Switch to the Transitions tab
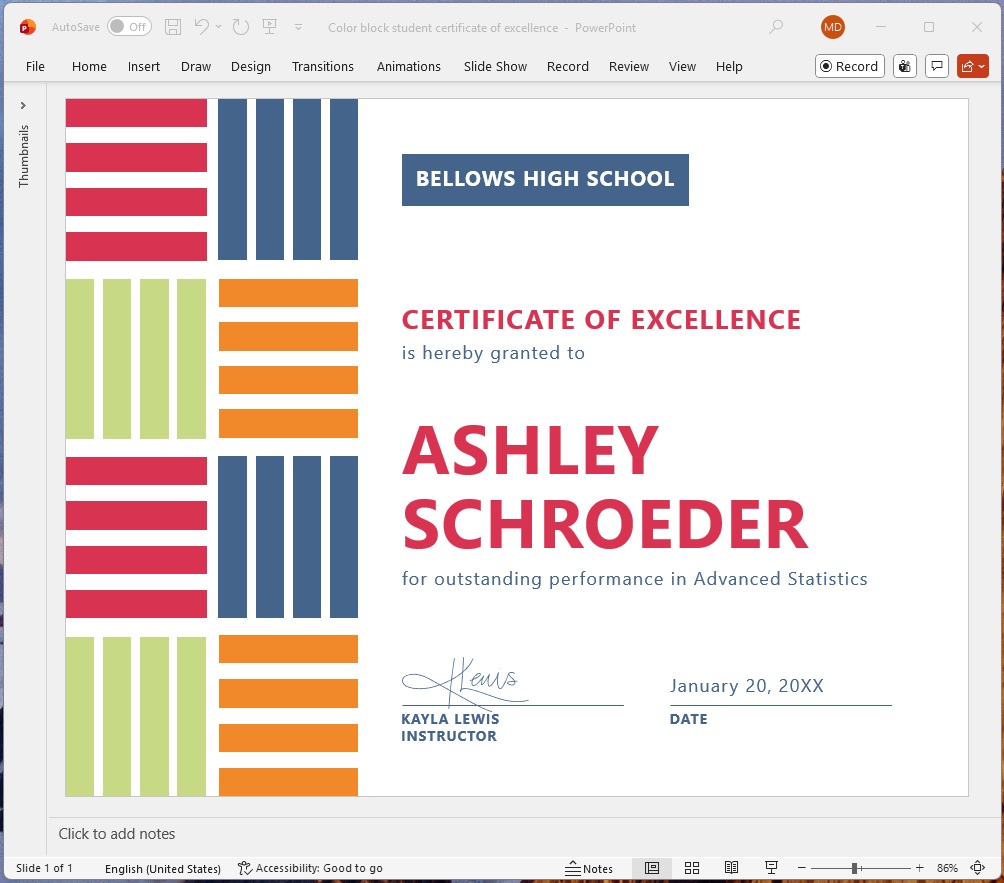 pyautogui.click(x=322, y=66)
